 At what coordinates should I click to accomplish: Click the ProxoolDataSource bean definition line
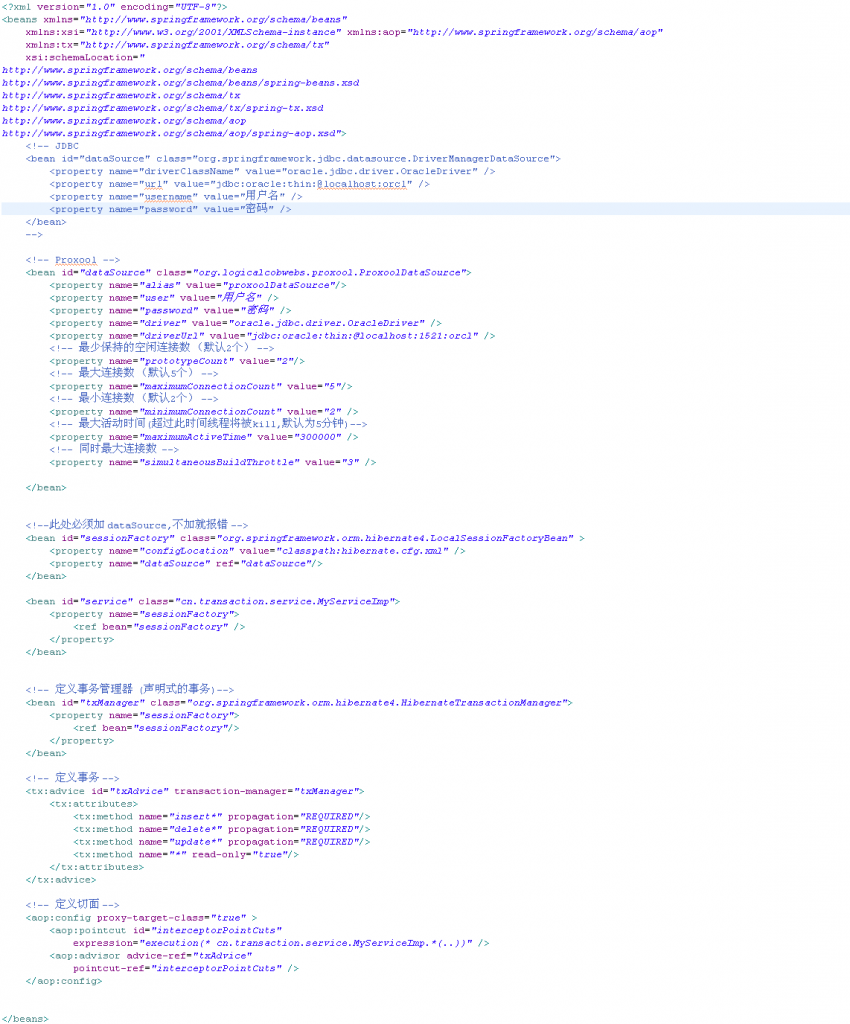[249, 273]
